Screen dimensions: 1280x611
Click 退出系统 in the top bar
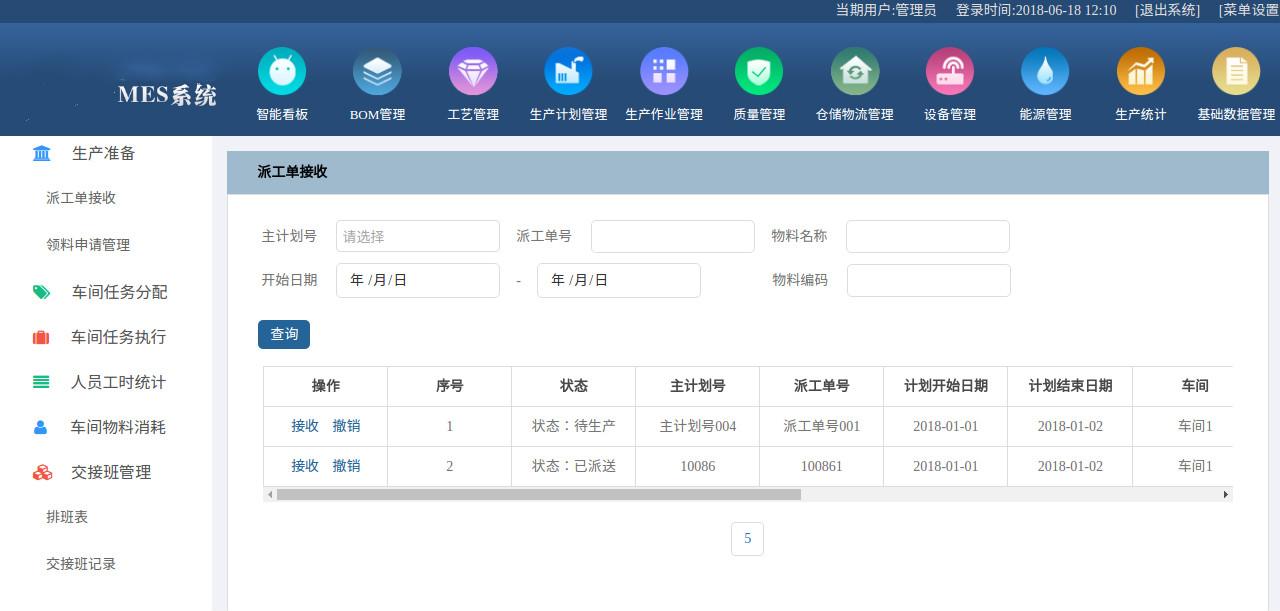(1166, 10)
